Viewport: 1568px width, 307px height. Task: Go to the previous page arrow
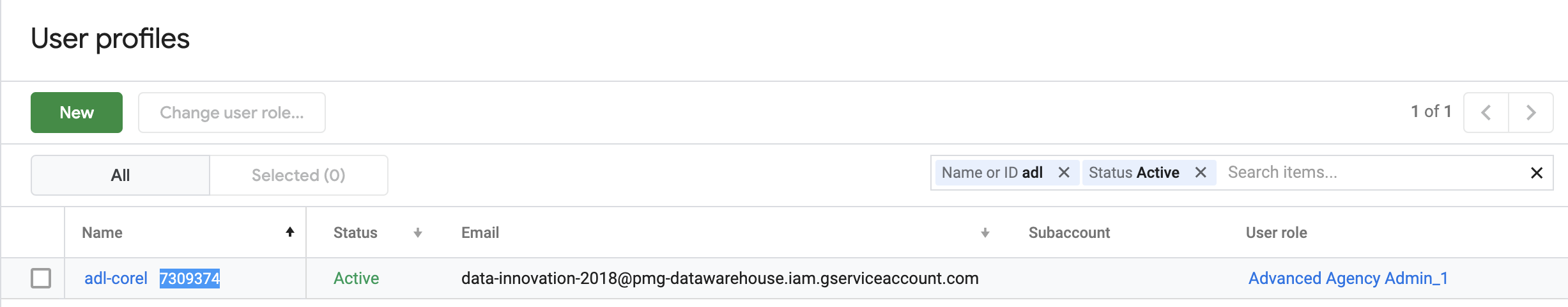coord(1486,113)
